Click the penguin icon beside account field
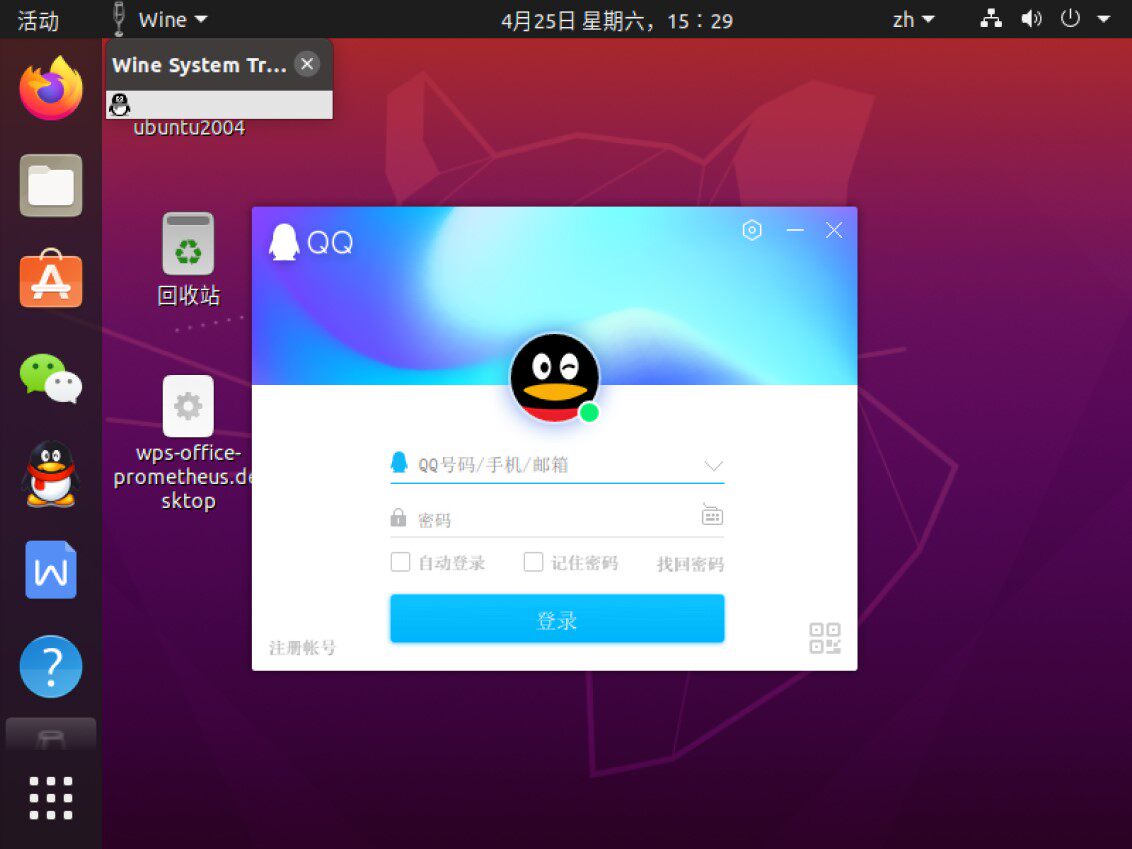 tap(399, 463)
